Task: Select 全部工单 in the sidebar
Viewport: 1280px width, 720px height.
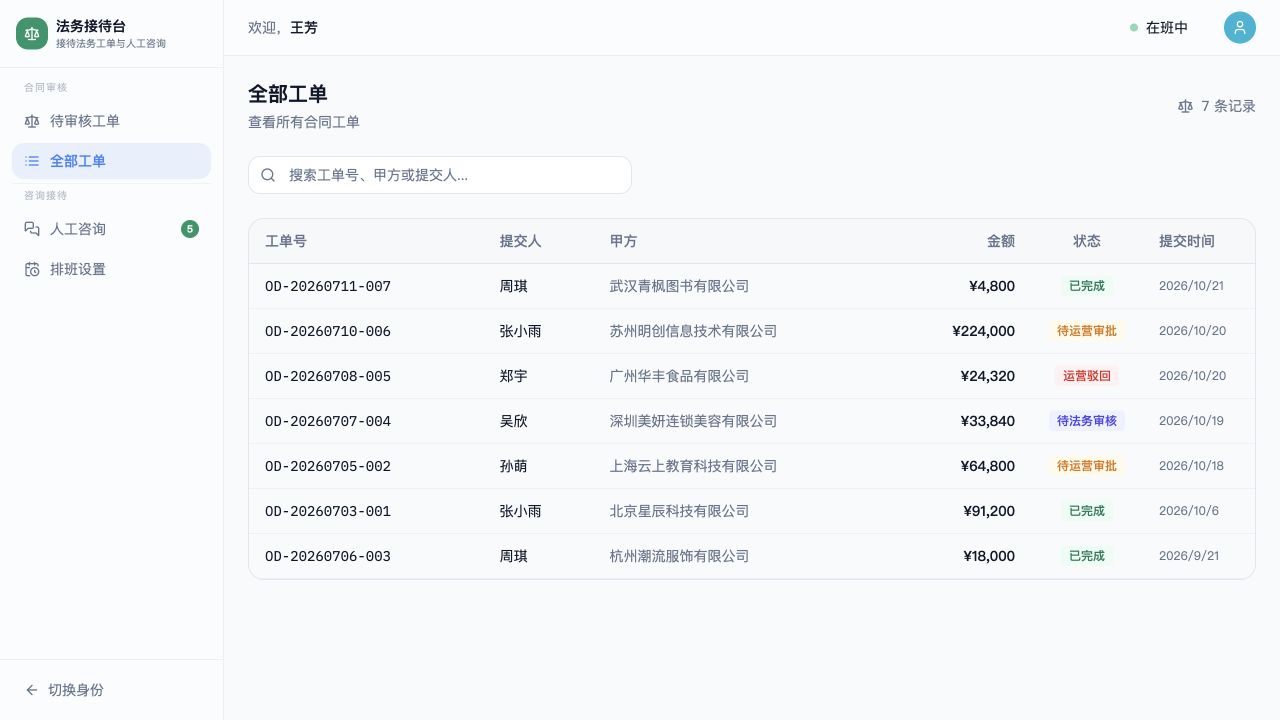Action: tap(111, 161)
